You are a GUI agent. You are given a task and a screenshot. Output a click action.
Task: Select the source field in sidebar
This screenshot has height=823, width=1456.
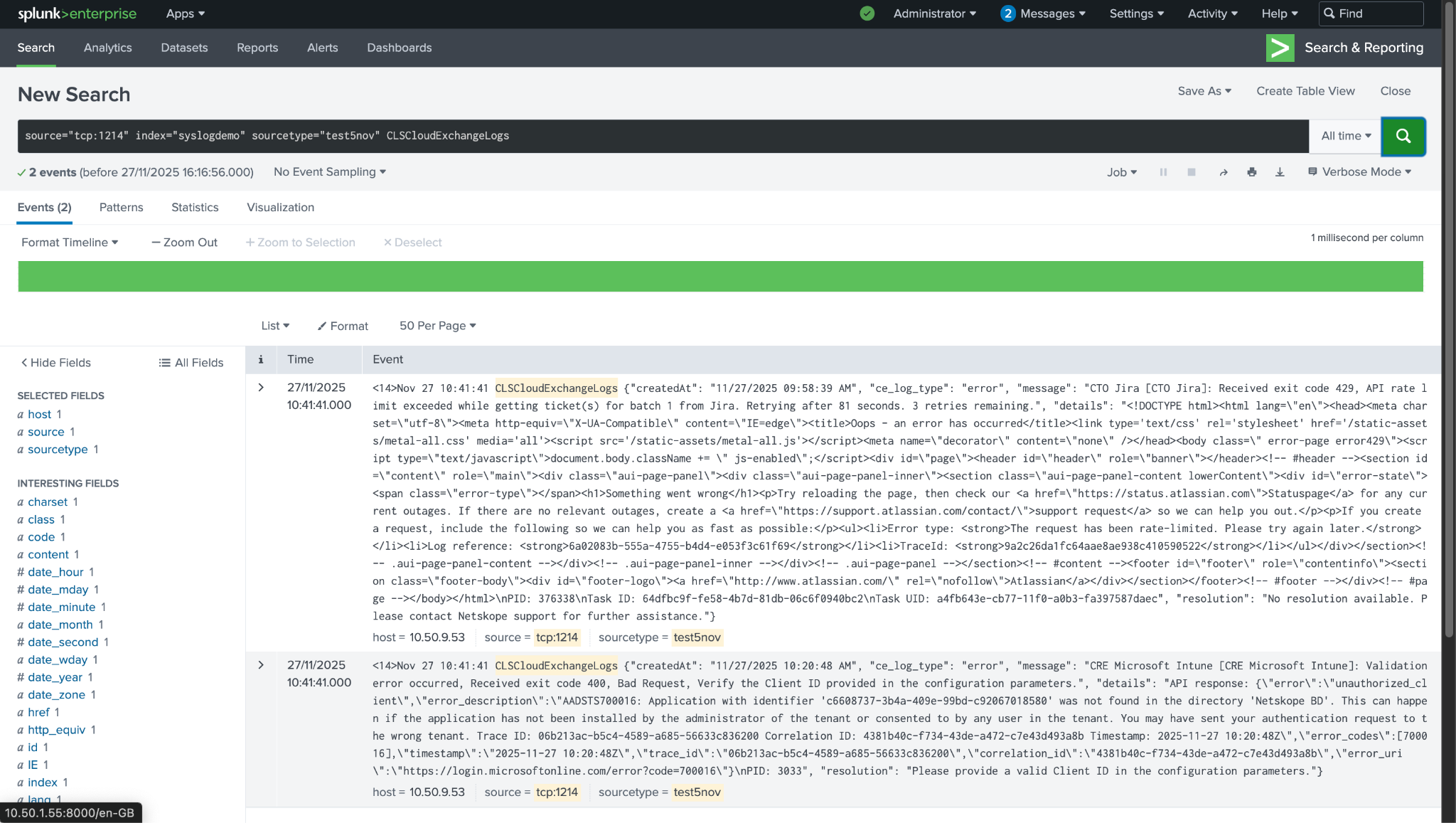pyautogui.click(x=46, y=432)
